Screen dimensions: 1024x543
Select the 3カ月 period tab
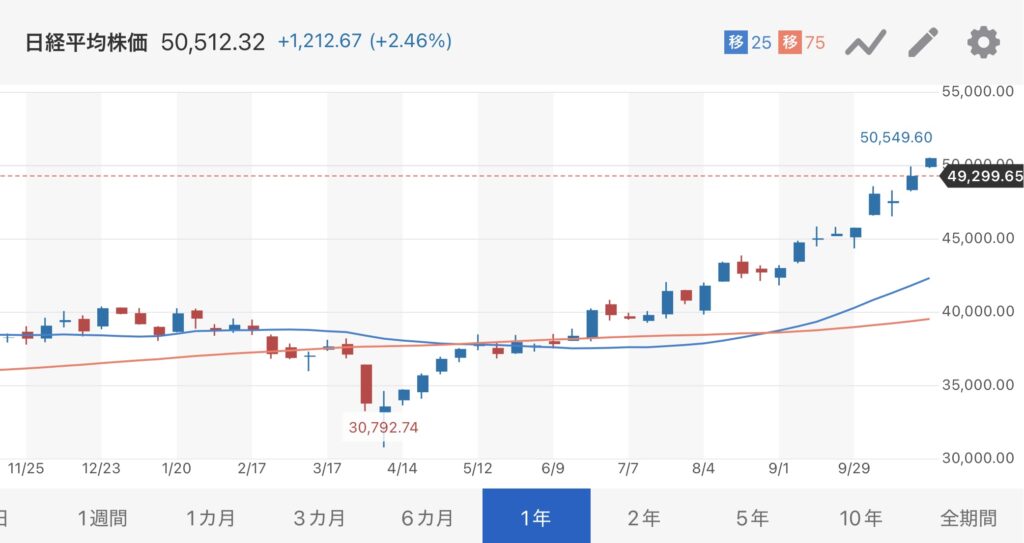[319, 517]
